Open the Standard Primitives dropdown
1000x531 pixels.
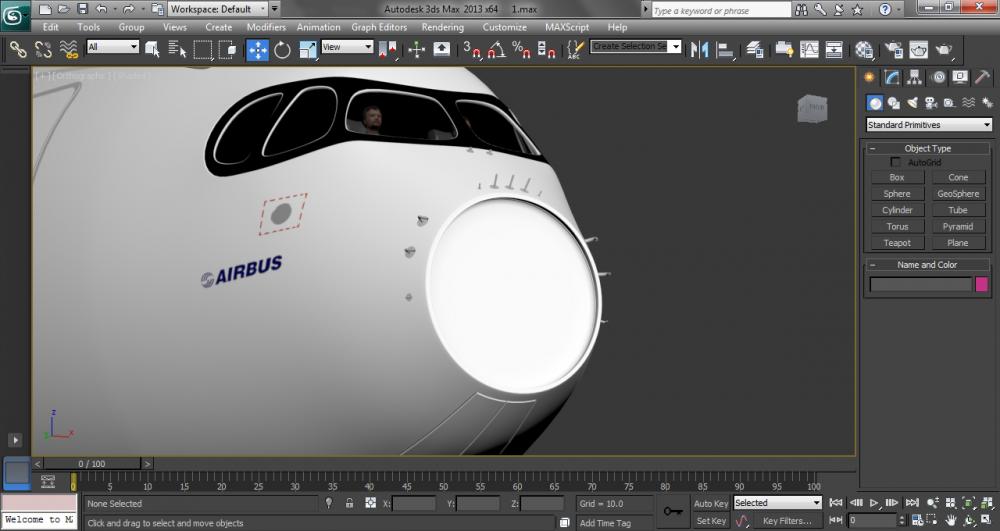[x=928, y=125]
